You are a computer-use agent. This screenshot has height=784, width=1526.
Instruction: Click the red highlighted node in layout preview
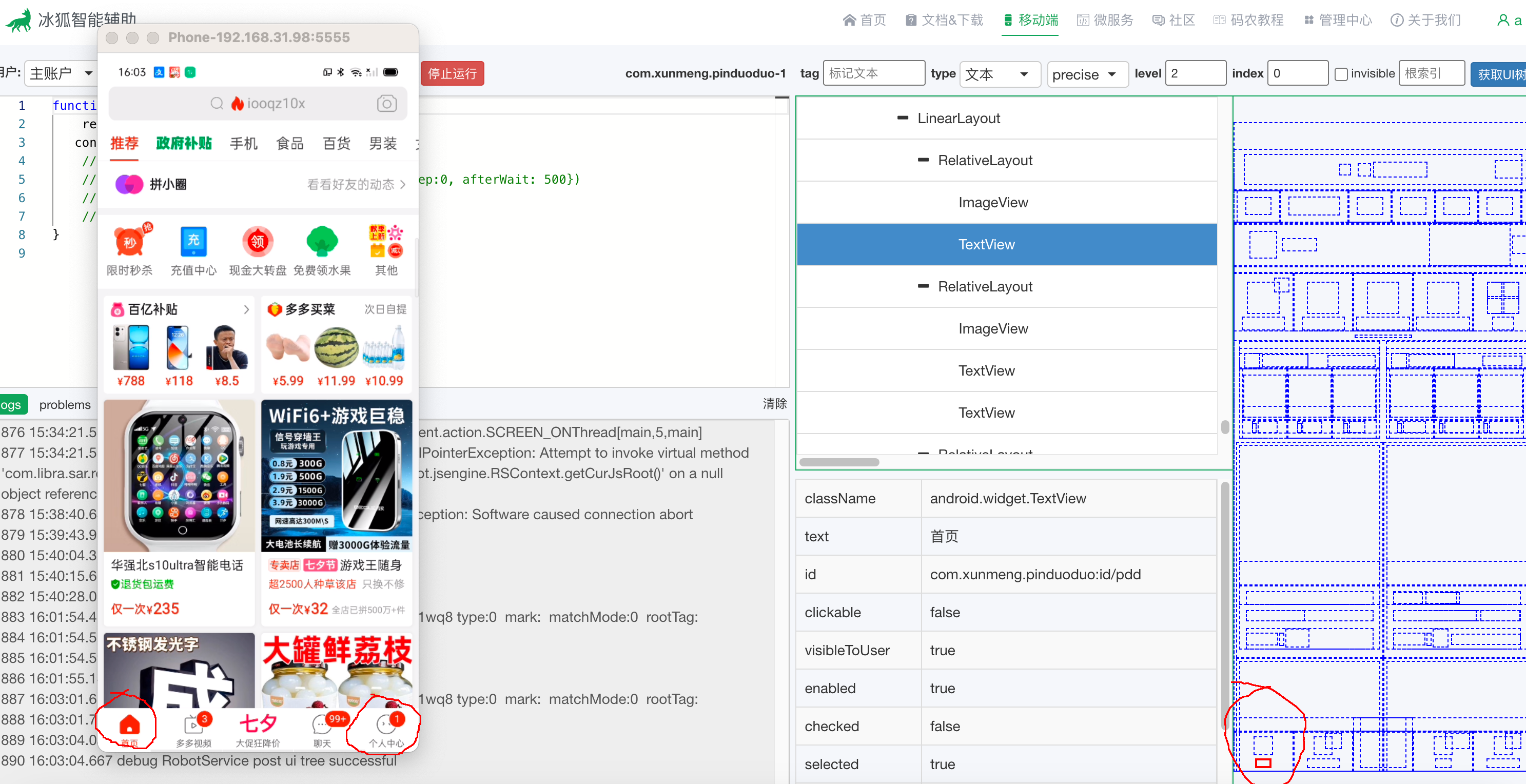click(x=1263, y=762)
